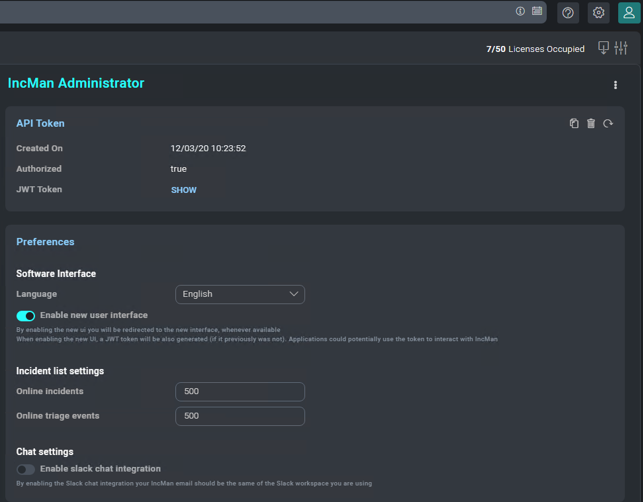Image resolution: width=643 pixels, height=502 pixels.
Task: Click the Incident list settings heading
Action: [x=60, y=371]
